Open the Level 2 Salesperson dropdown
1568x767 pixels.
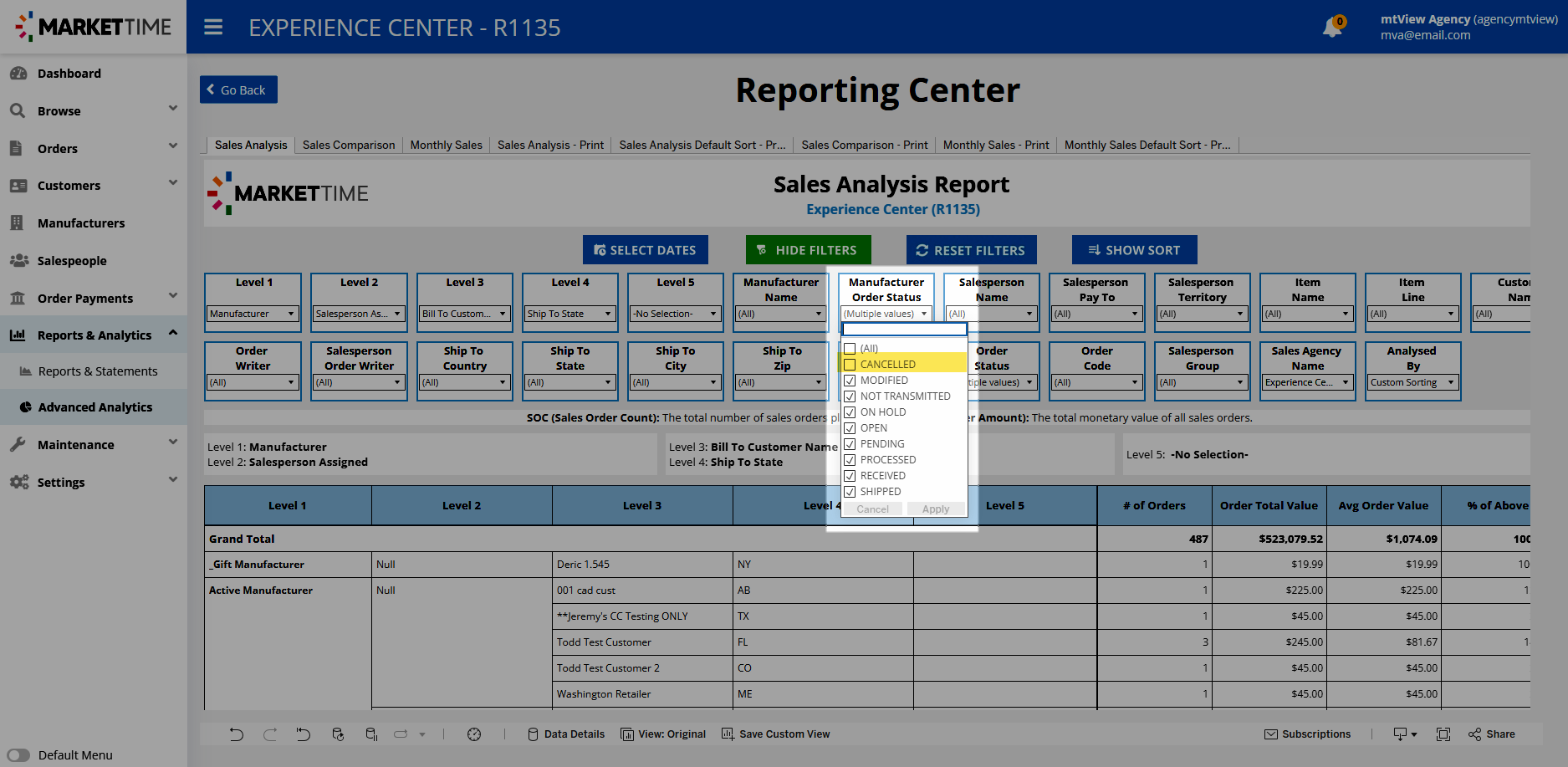pyautogui.click(x=359, y=314)
